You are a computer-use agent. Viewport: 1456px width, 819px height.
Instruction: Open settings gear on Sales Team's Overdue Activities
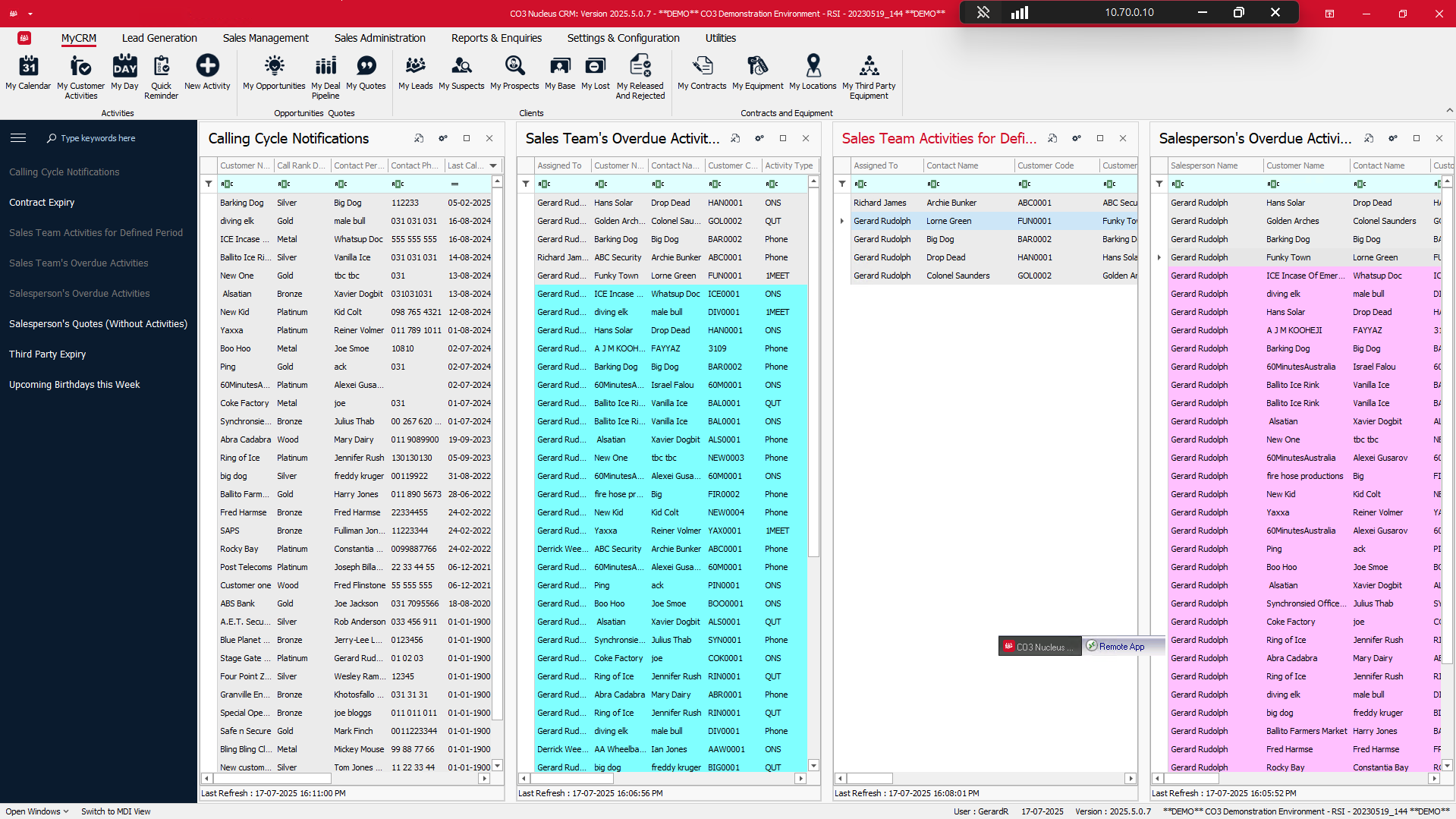tap(759, 138)
